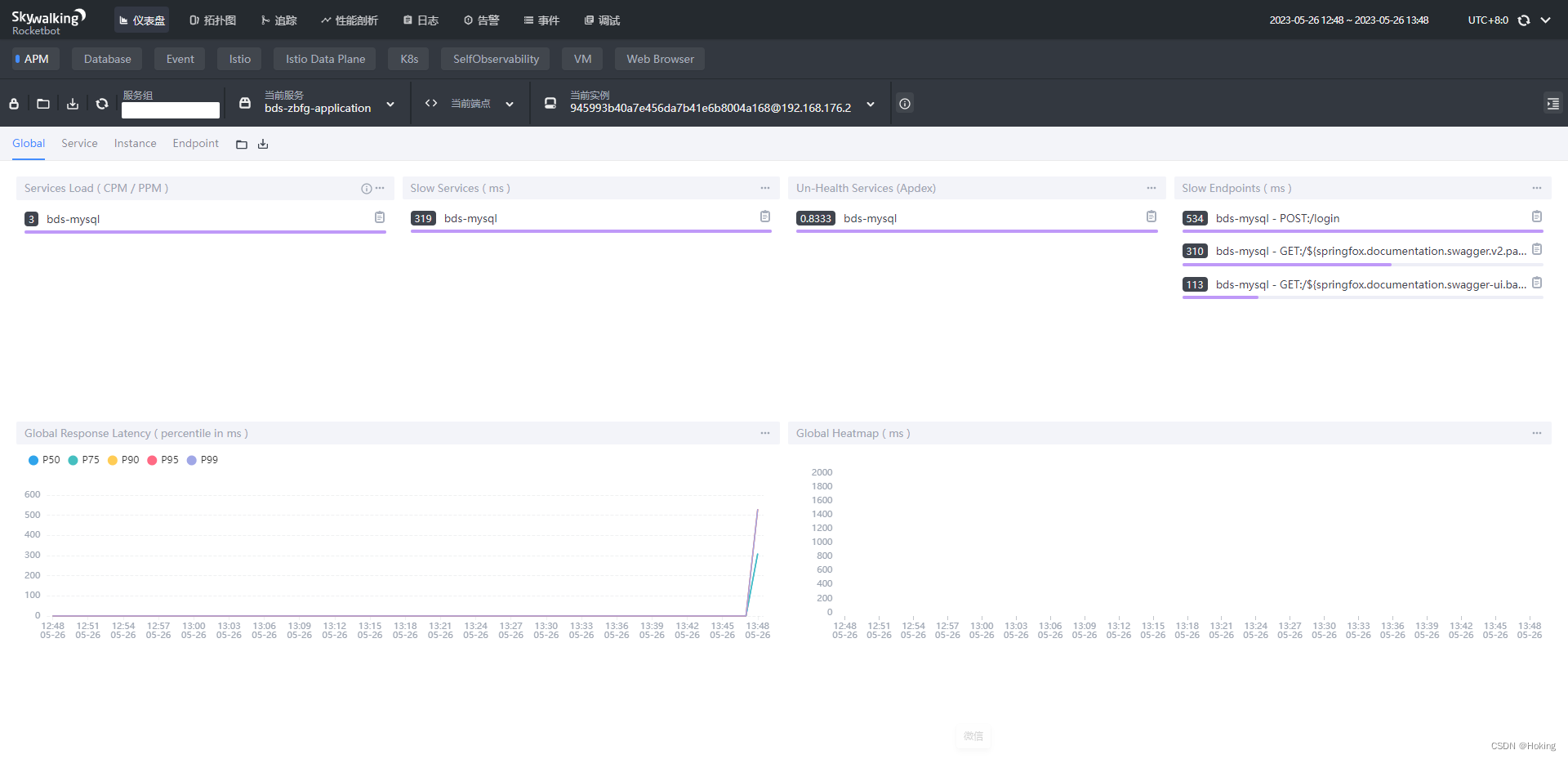Open more options in Services Load panel
The width and height of the screenshot is (1568, 759).
[380, 188]
